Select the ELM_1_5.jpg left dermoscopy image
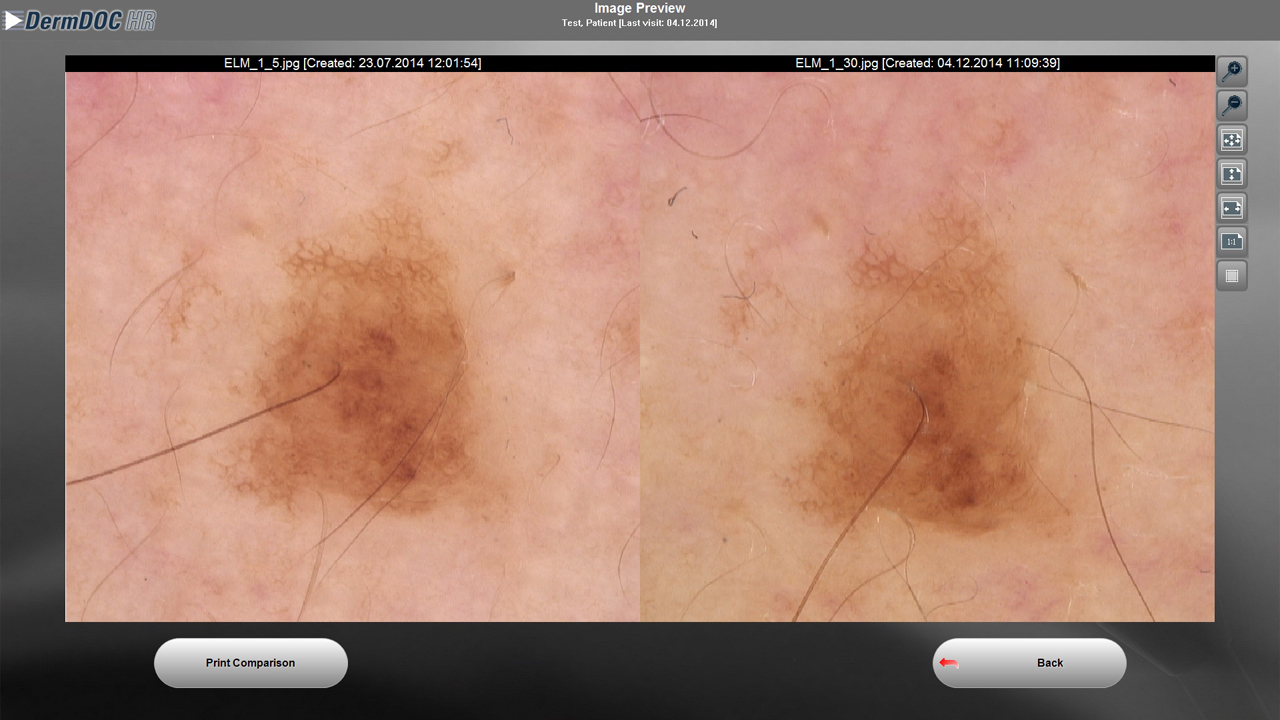 click(x=353, y=346)
